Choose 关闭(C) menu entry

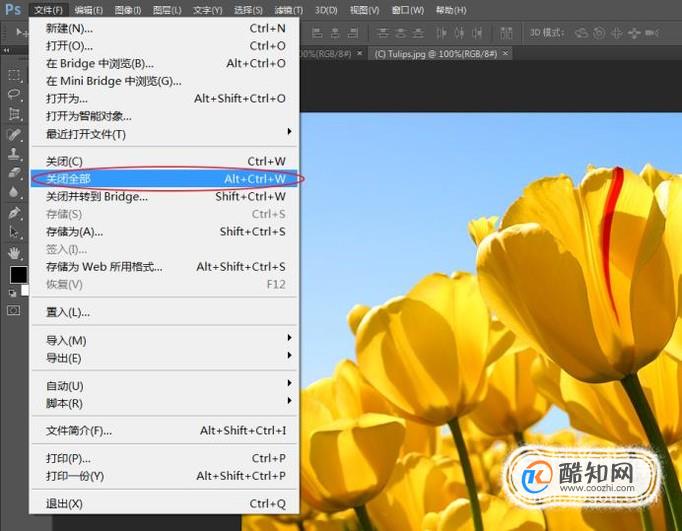tap(164, 161)
